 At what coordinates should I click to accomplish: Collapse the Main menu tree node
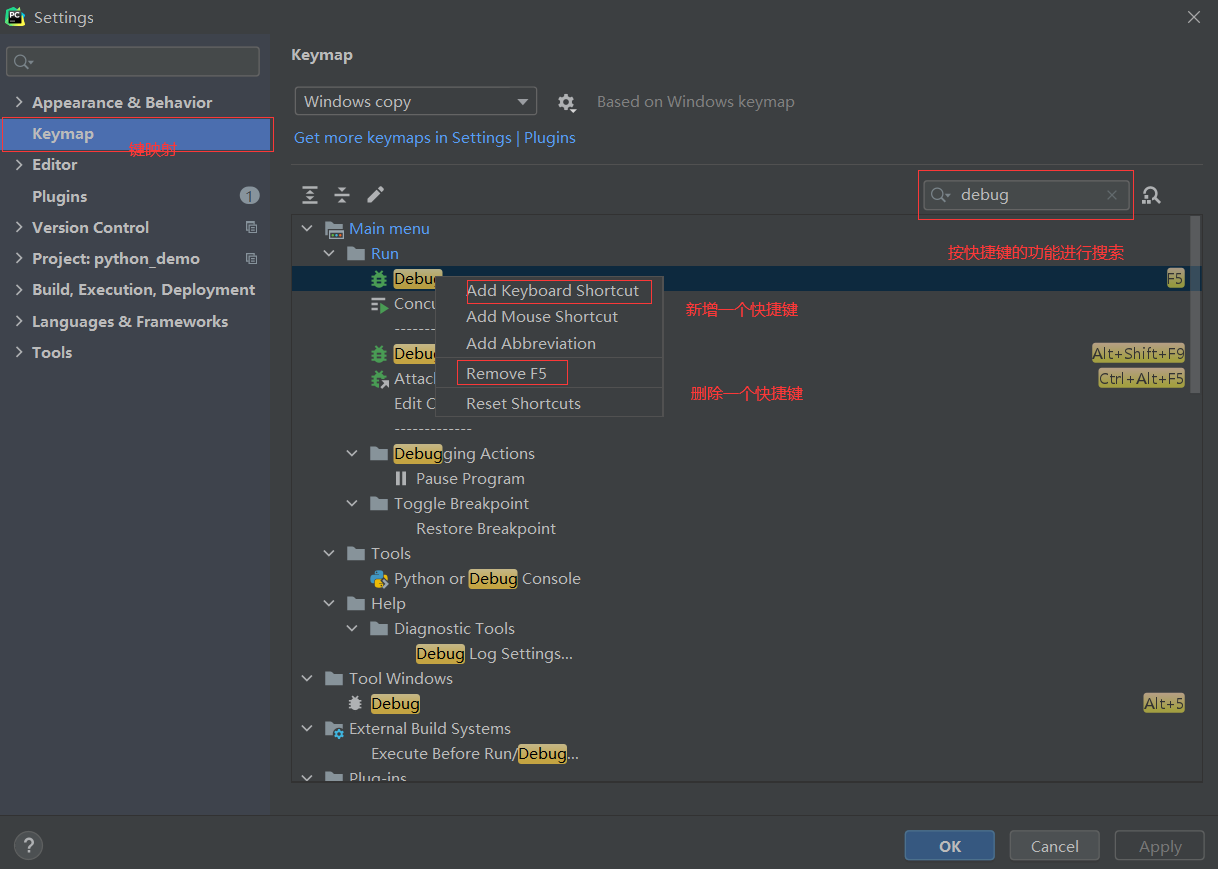[308, 229]
